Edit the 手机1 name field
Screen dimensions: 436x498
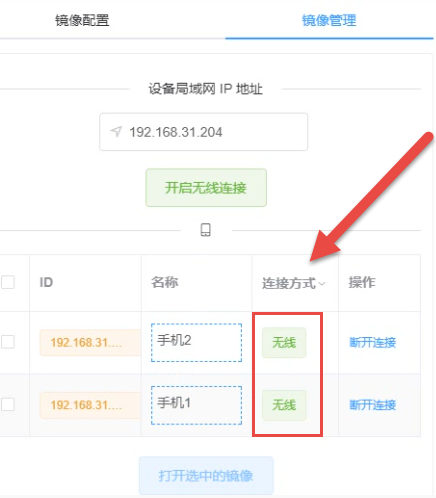click(196, 405)
